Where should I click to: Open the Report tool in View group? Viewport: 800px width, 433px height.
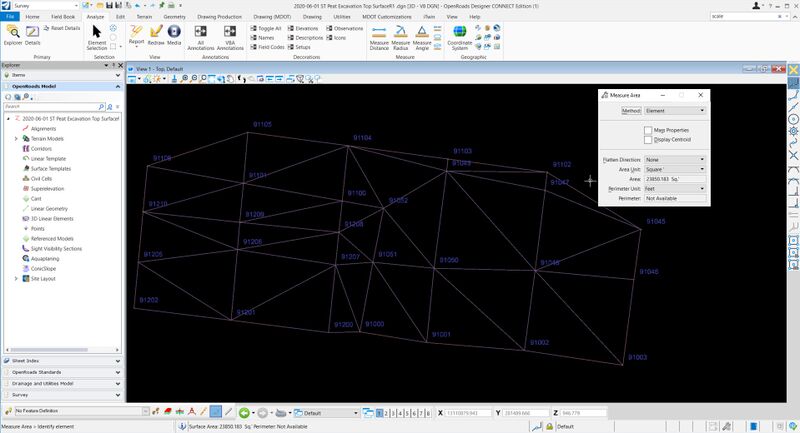(136, 35)
